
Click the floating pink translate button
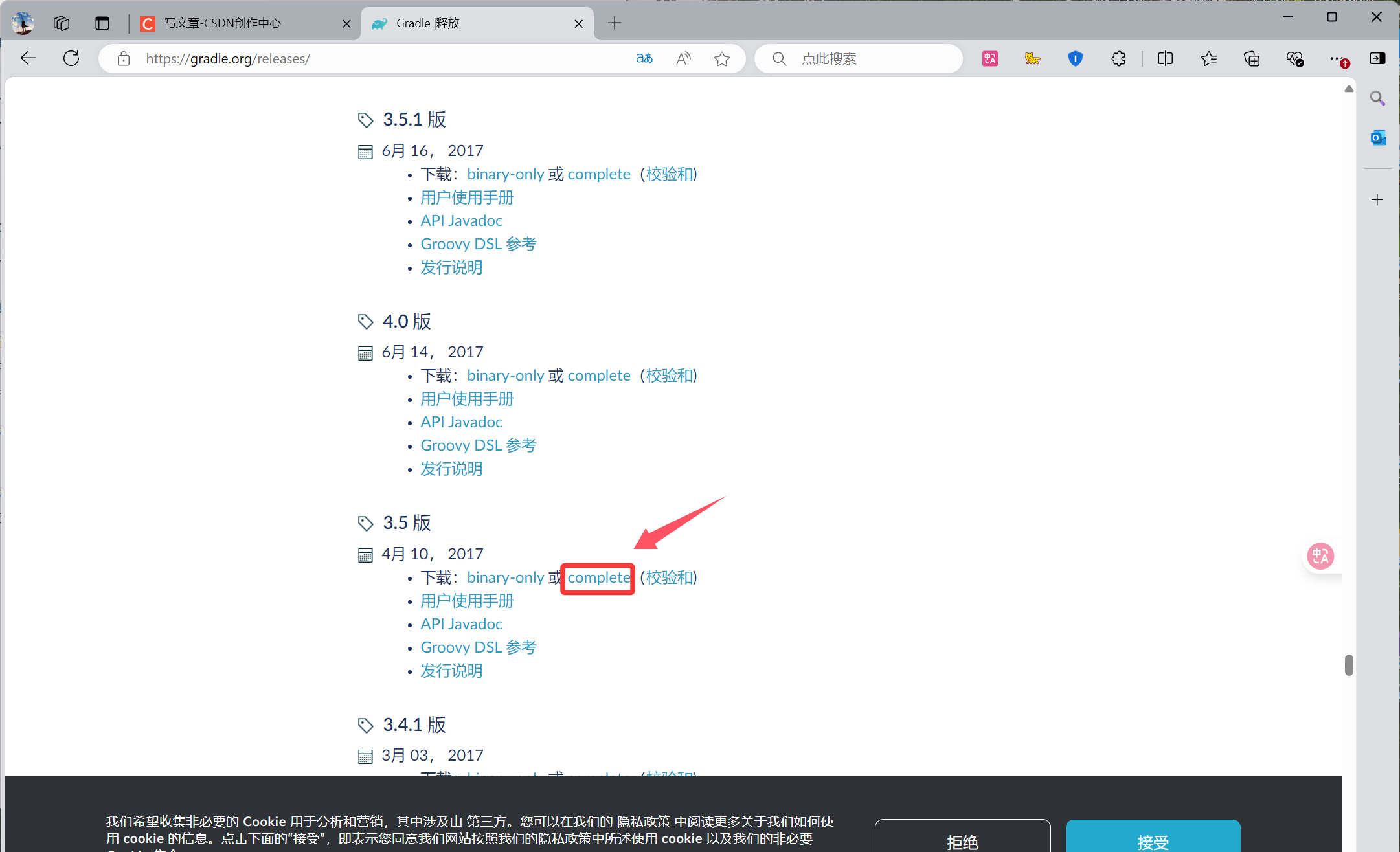point(1320,556)
